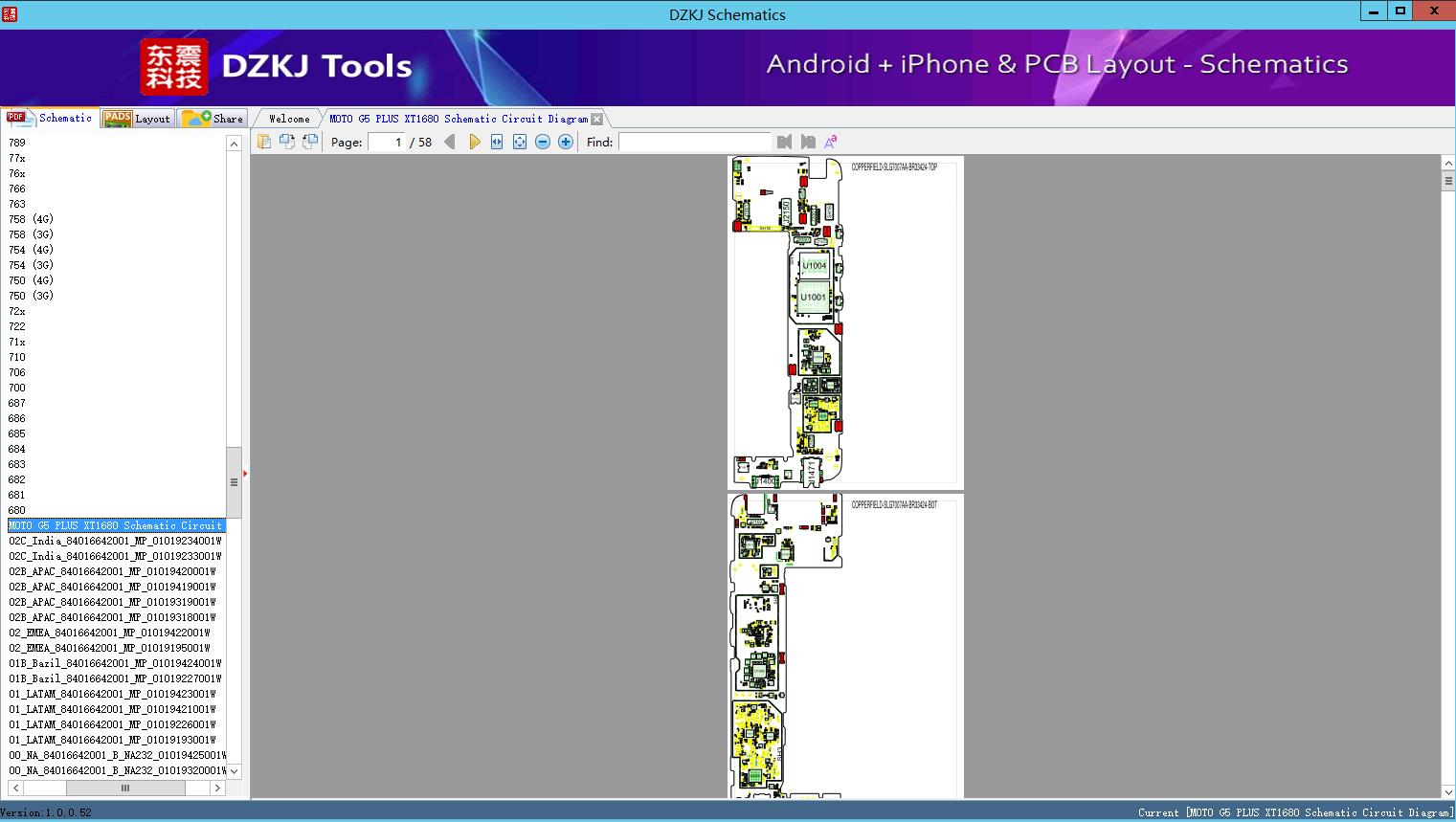Select the 758 (3G) entry

31,234
